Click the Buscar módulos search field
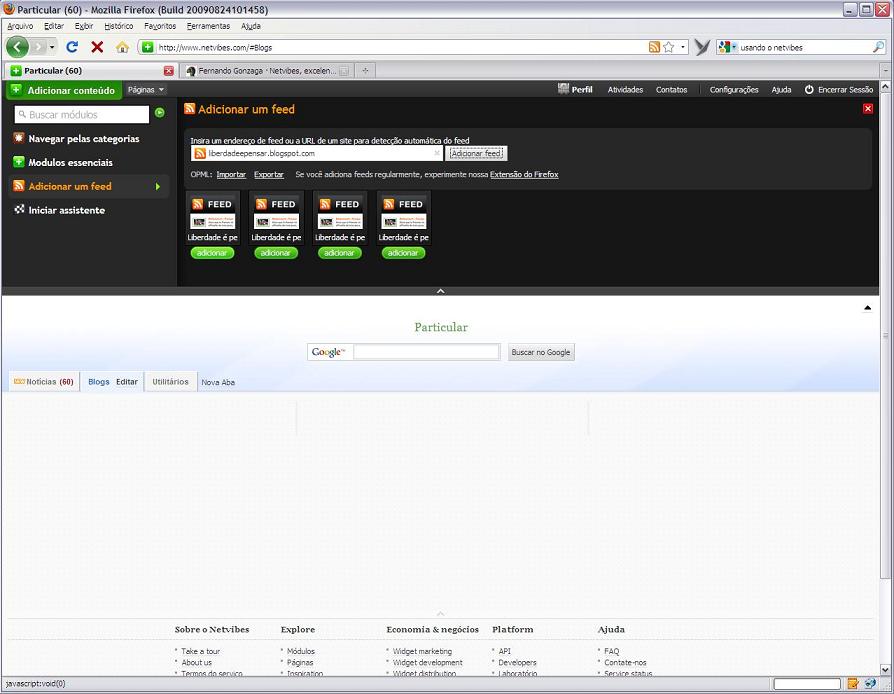This screenshot has width=894, height=694. (x=82, y=114)
